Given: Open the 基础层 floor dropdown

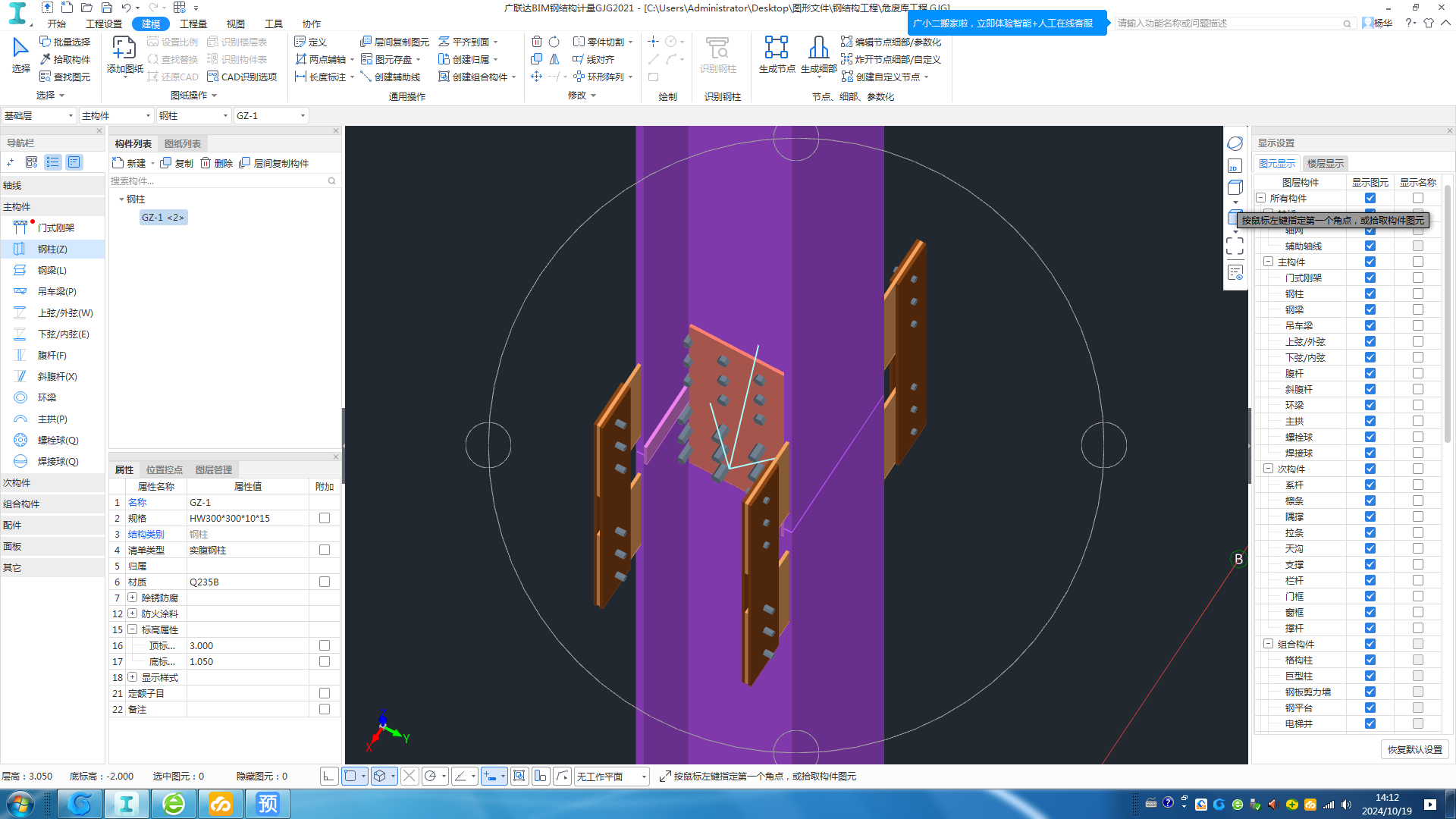Looking at the screenshot, I should click(x=39, y=115).
